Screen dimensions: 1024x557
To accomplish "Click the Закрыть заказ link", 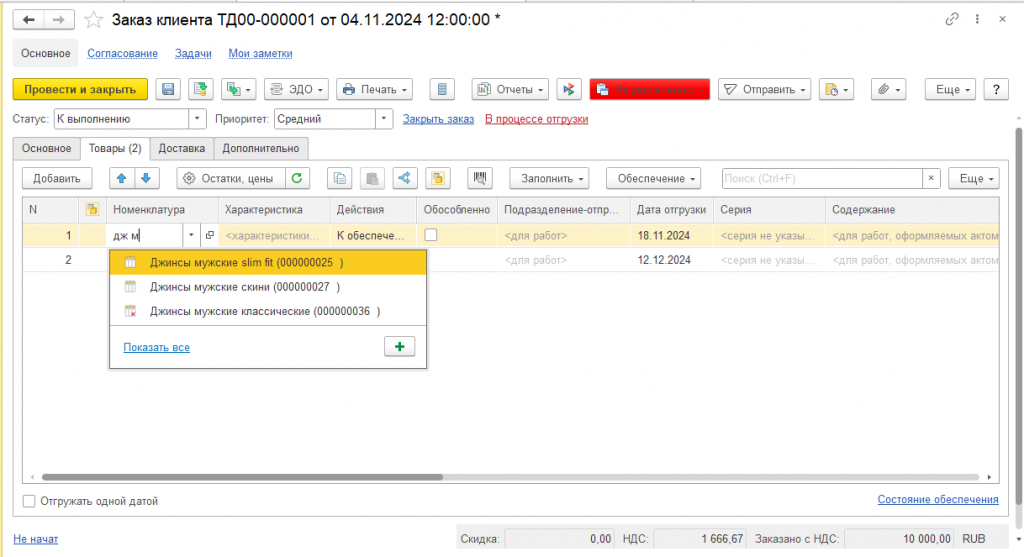I will [x=438, y=119].
